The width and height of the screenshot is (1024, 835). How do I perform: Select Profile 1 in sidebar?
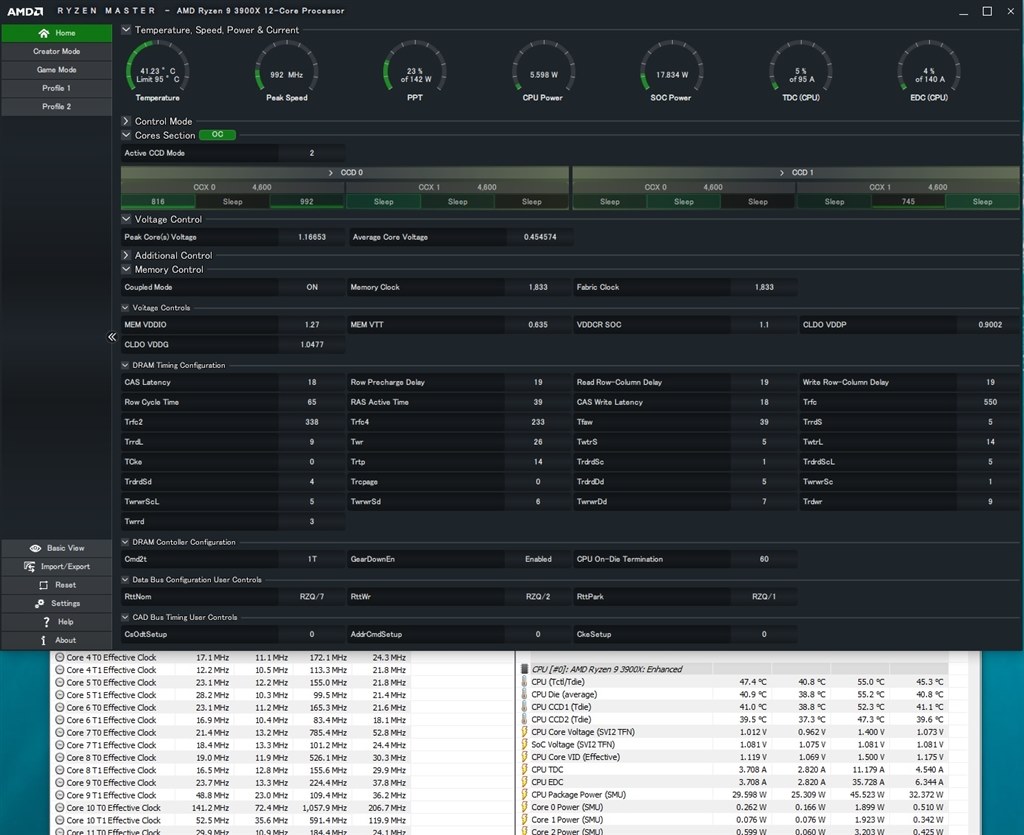(56, 88)
